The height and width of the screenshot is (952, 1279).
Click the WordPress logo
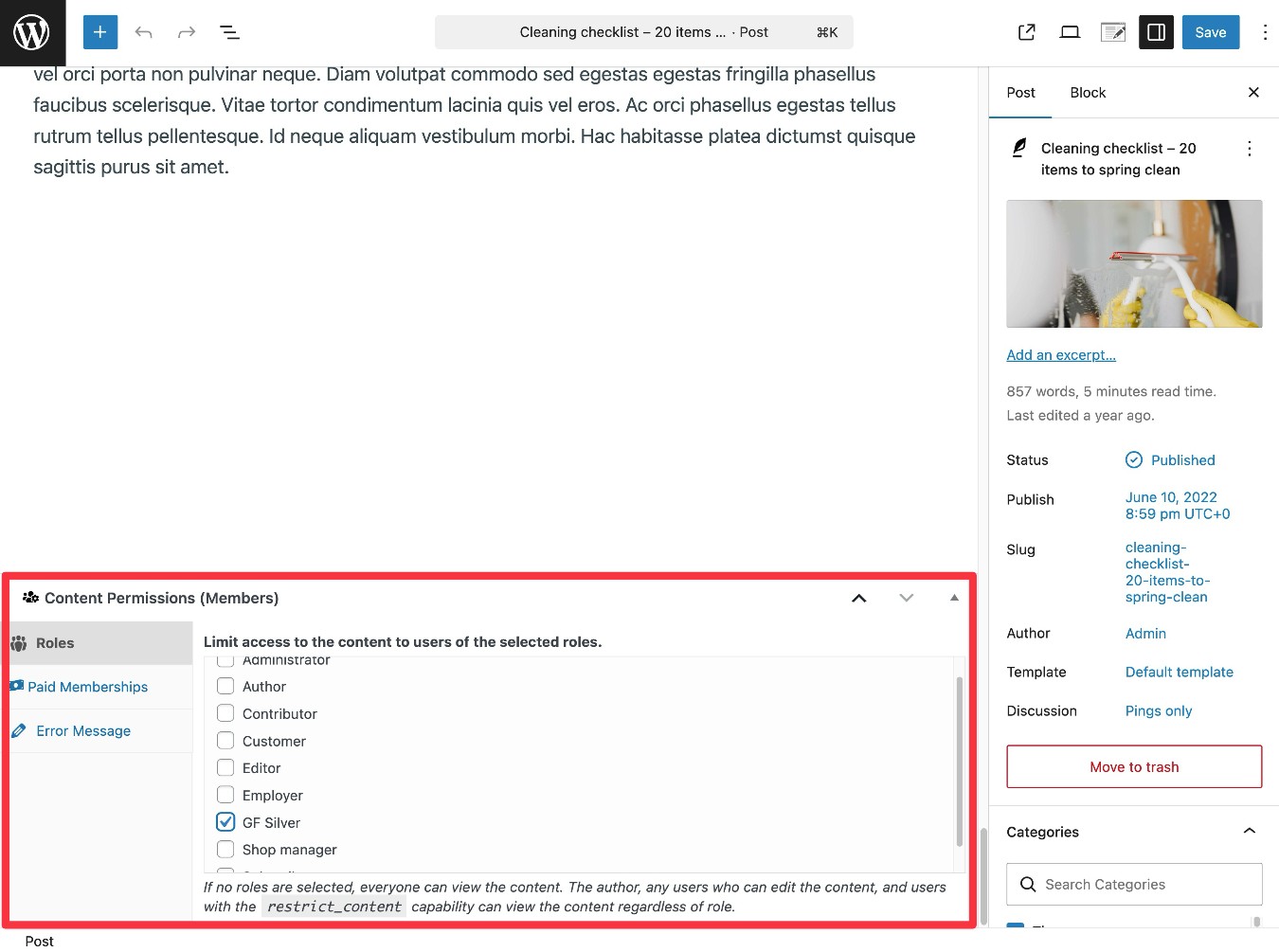(31, 31)
